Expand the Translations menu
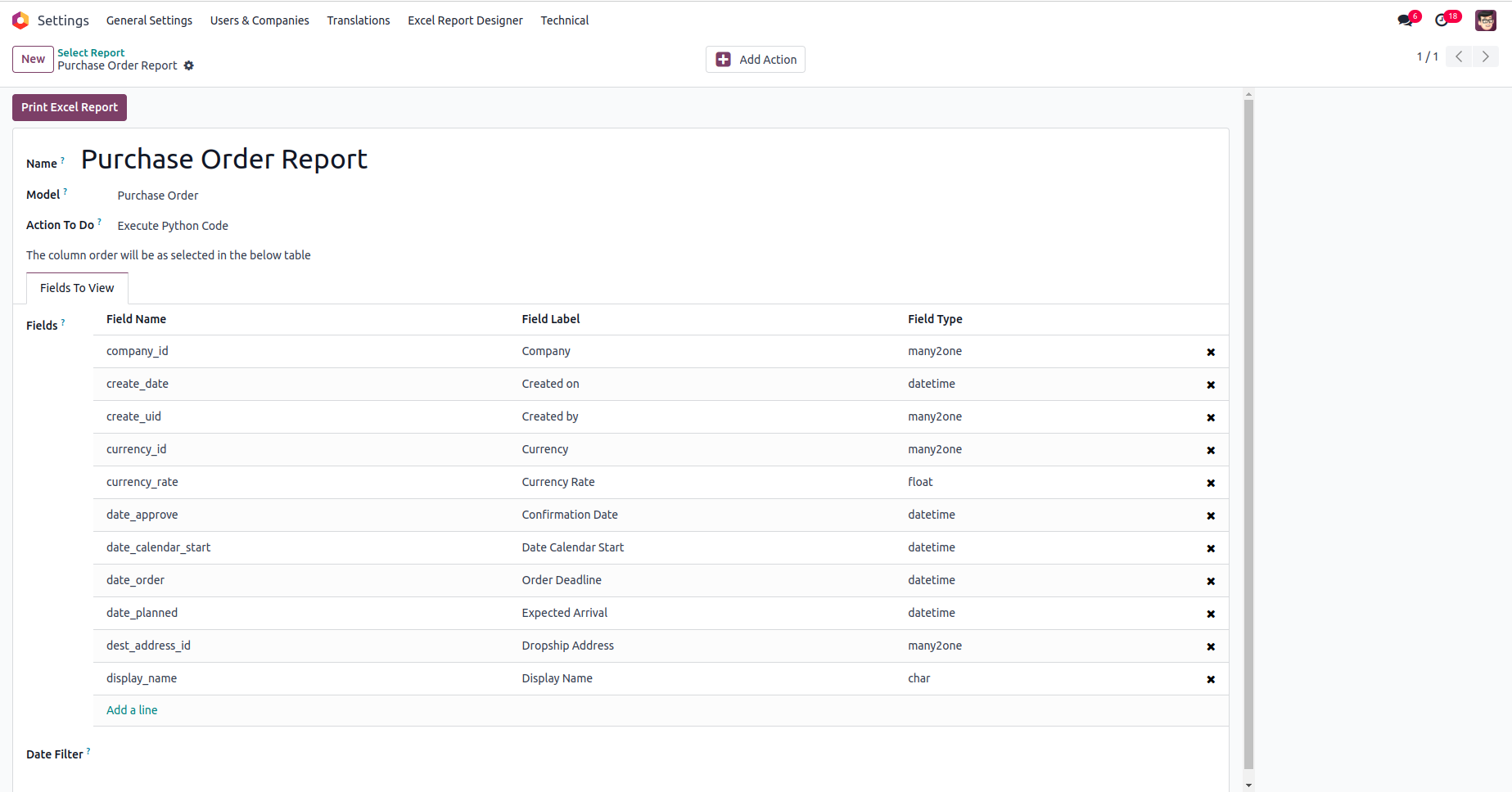 coord(359,20)
